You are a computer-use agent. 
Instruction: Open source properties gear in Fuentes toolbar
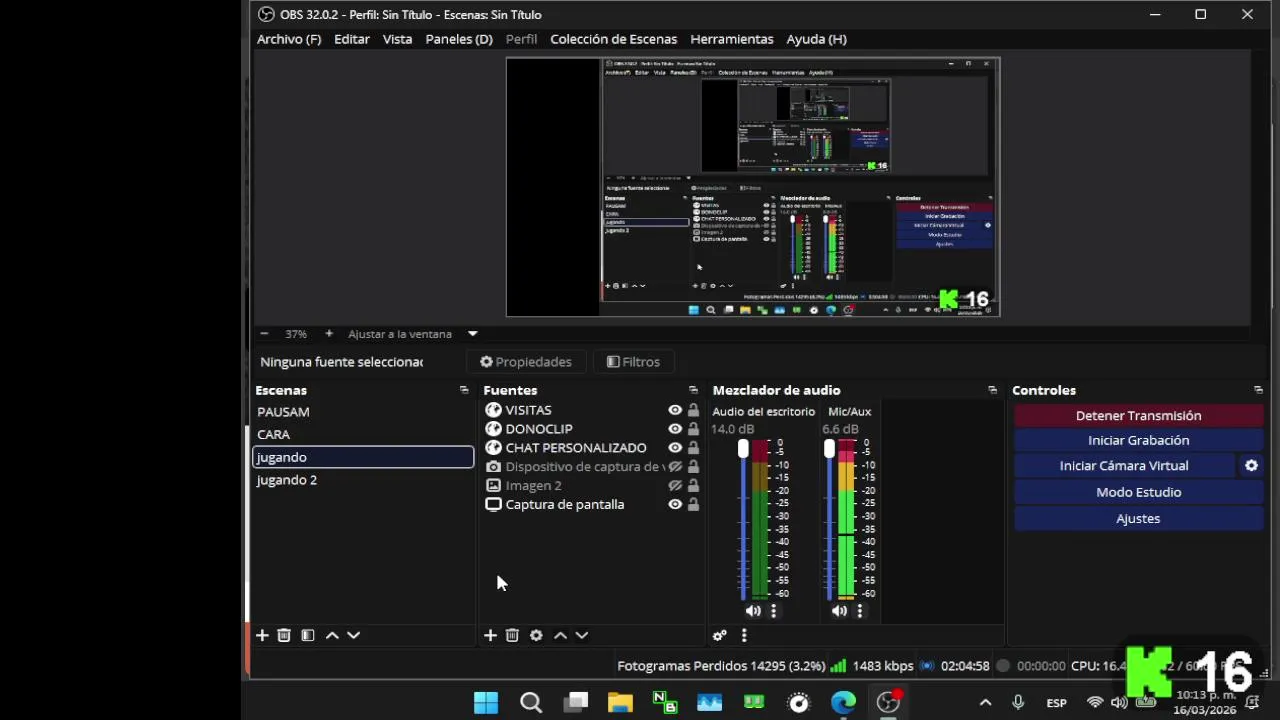coord(536,635)
